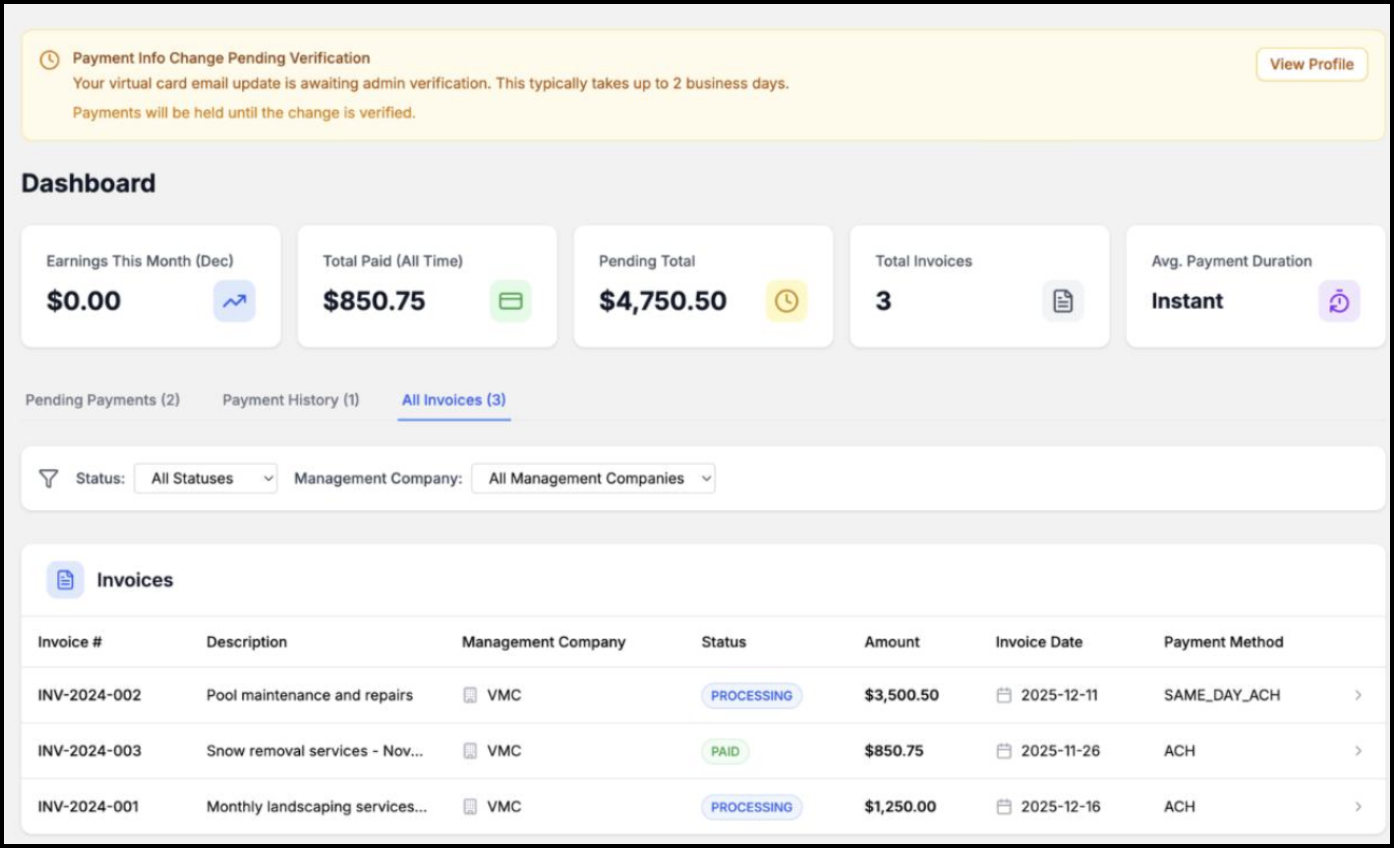Image resolution: width=1394 pixels, height=848 pixels.
Task: Click the $4,750.50 Pending Total value
Action: pos(663,301)
